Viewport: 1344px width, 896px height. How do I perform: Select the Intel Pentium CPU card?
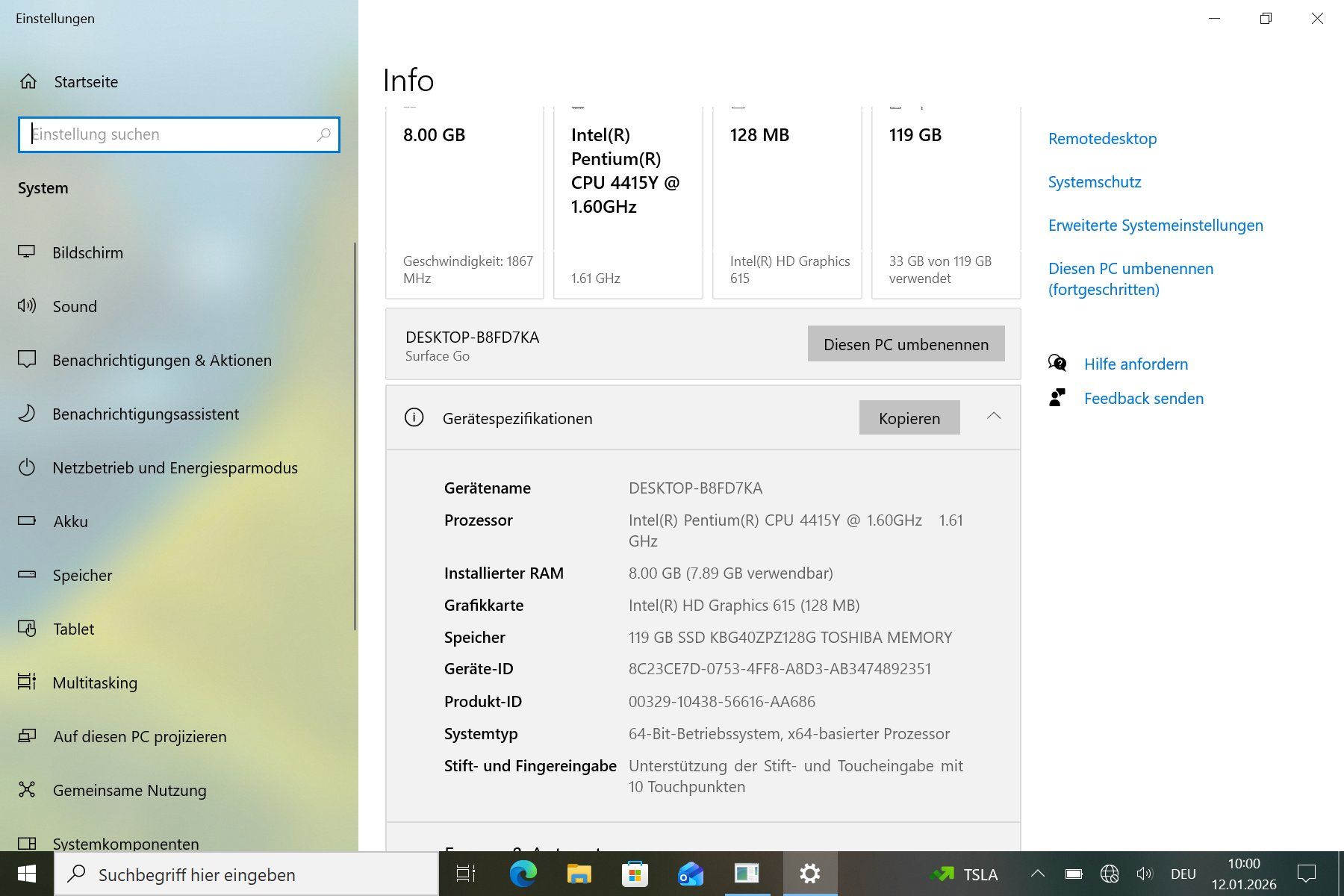[628, 202]
